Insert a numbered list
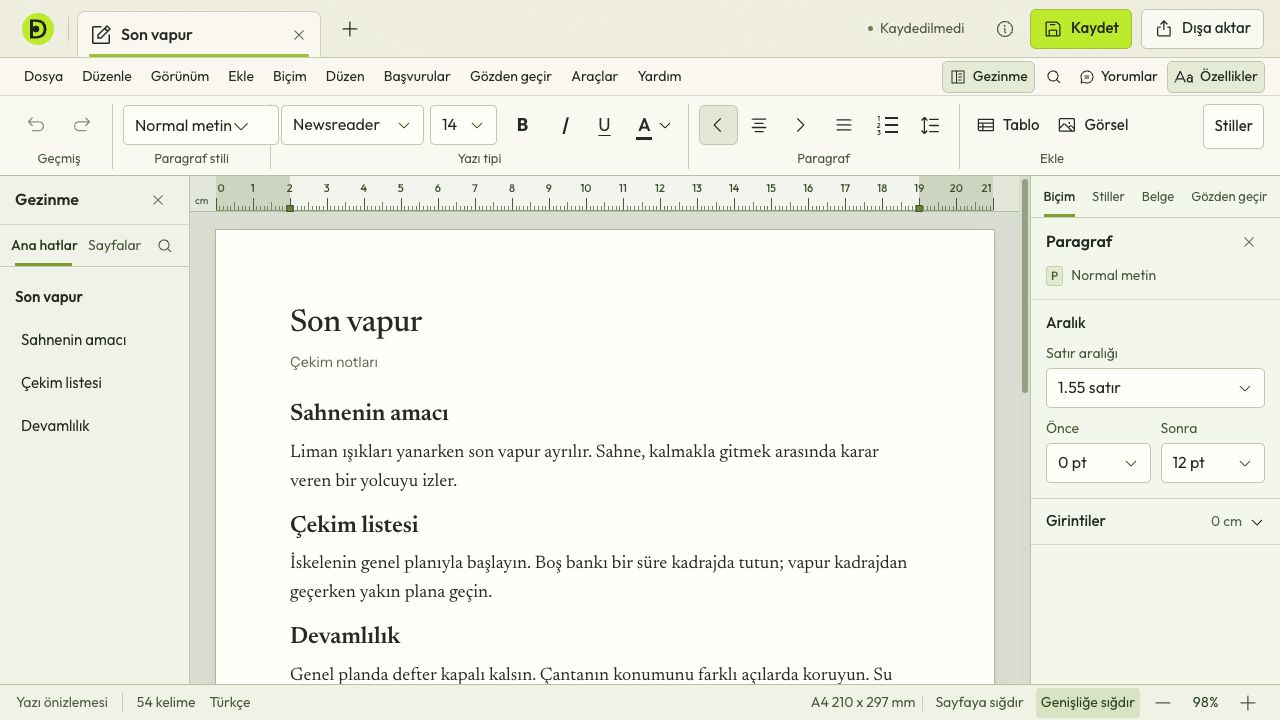1280x720 pixels. tap(887, 125)
